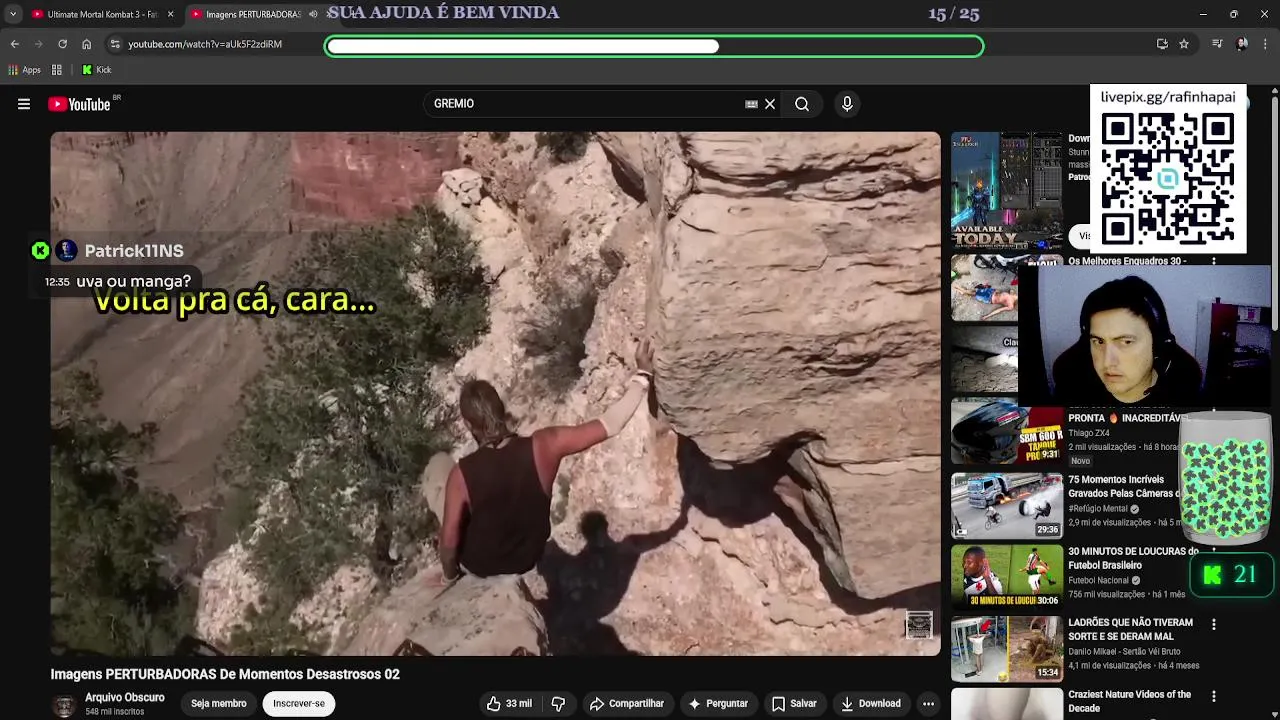Click the browser address bar URL
Image resolution: width=1280 pixels, height=720 pixels.
pyautogui.click(x=205, y=44)
